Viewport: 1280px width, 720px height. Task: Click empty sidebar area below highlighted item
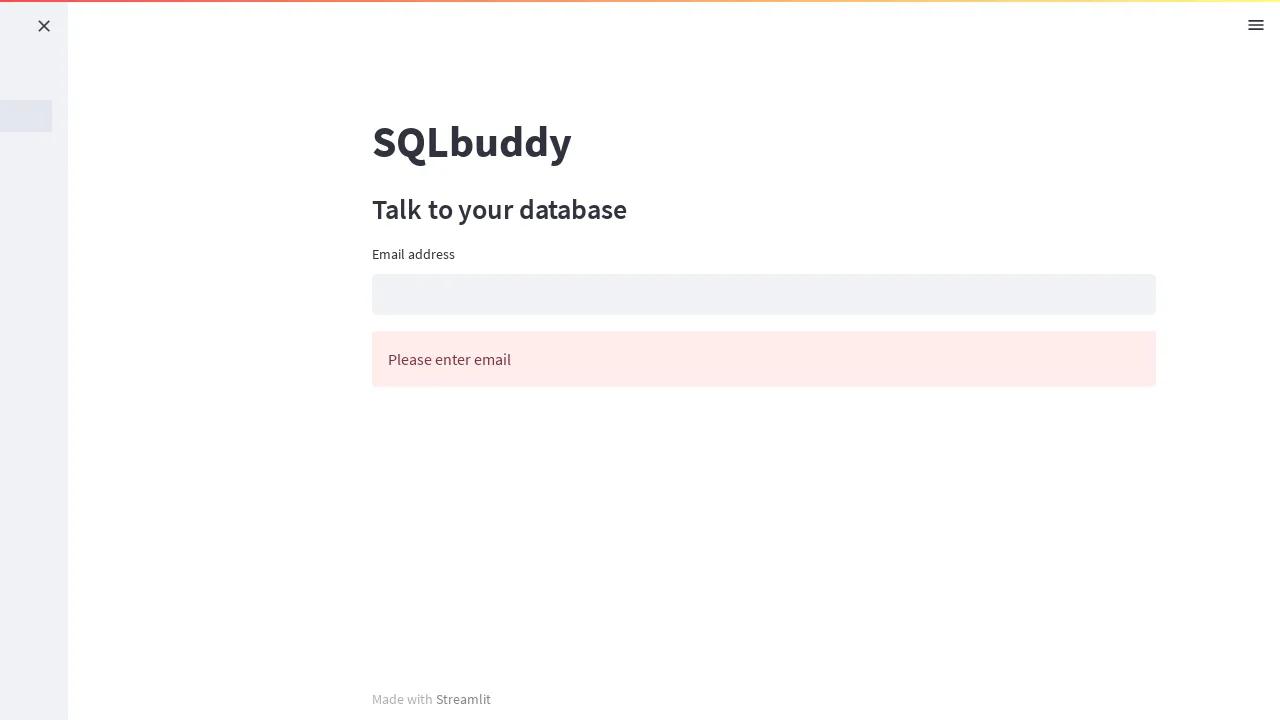pos(33,400)
